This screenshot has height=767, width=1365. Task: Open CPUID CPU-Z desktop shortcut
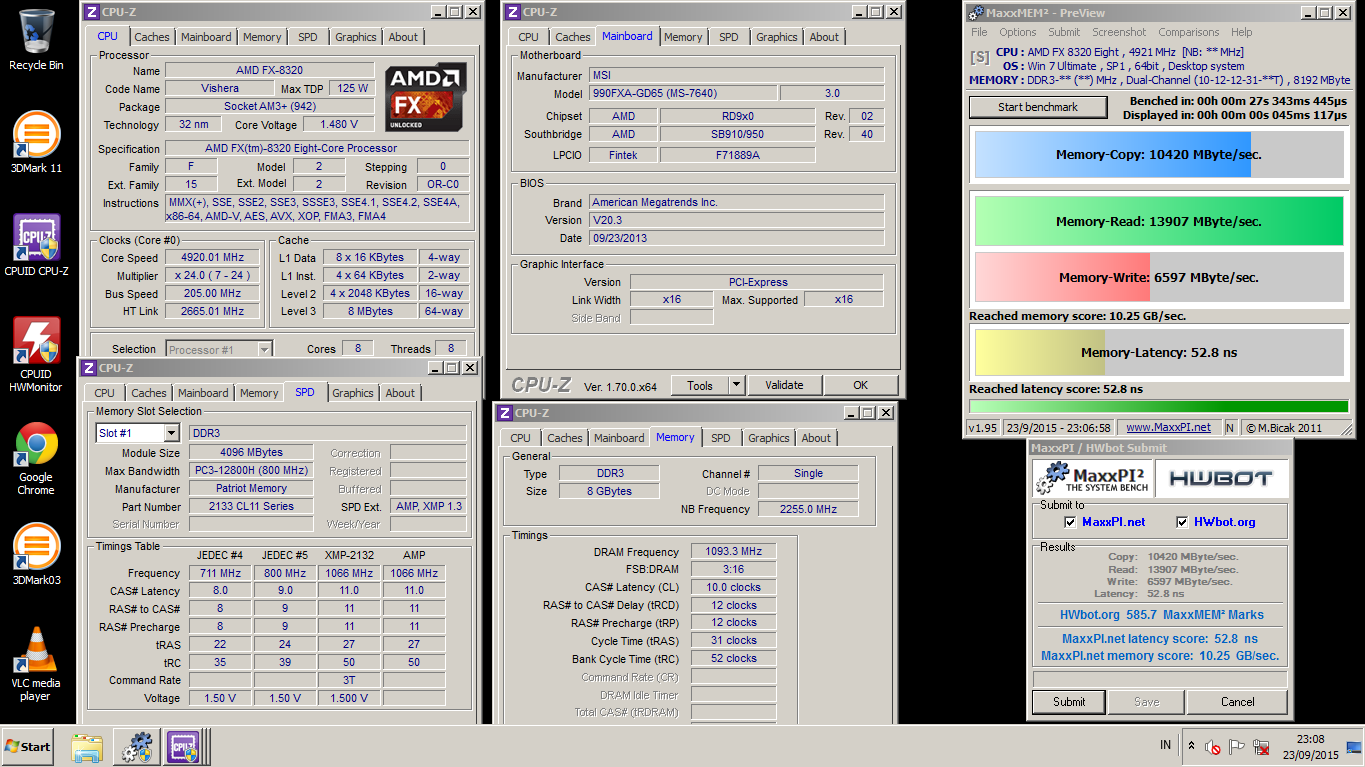36,245
